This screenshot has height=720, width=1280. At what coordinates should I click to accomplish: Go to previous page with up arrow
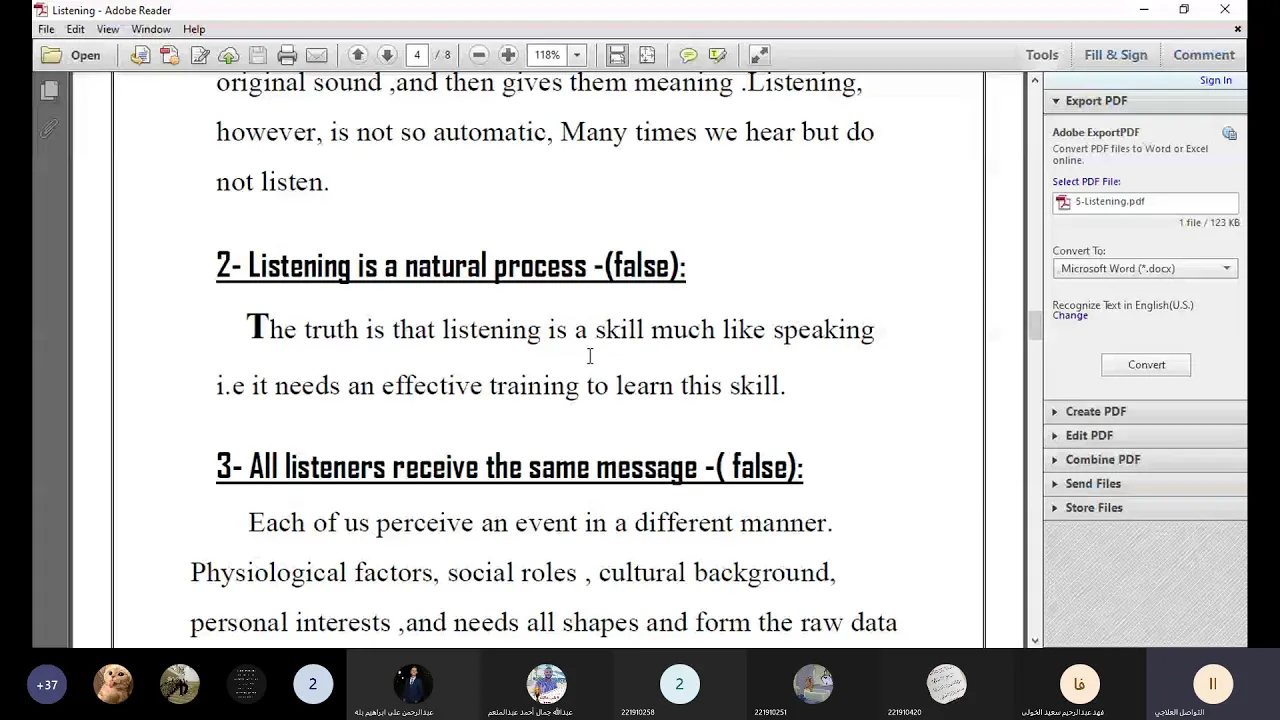[x=358, y=55]
